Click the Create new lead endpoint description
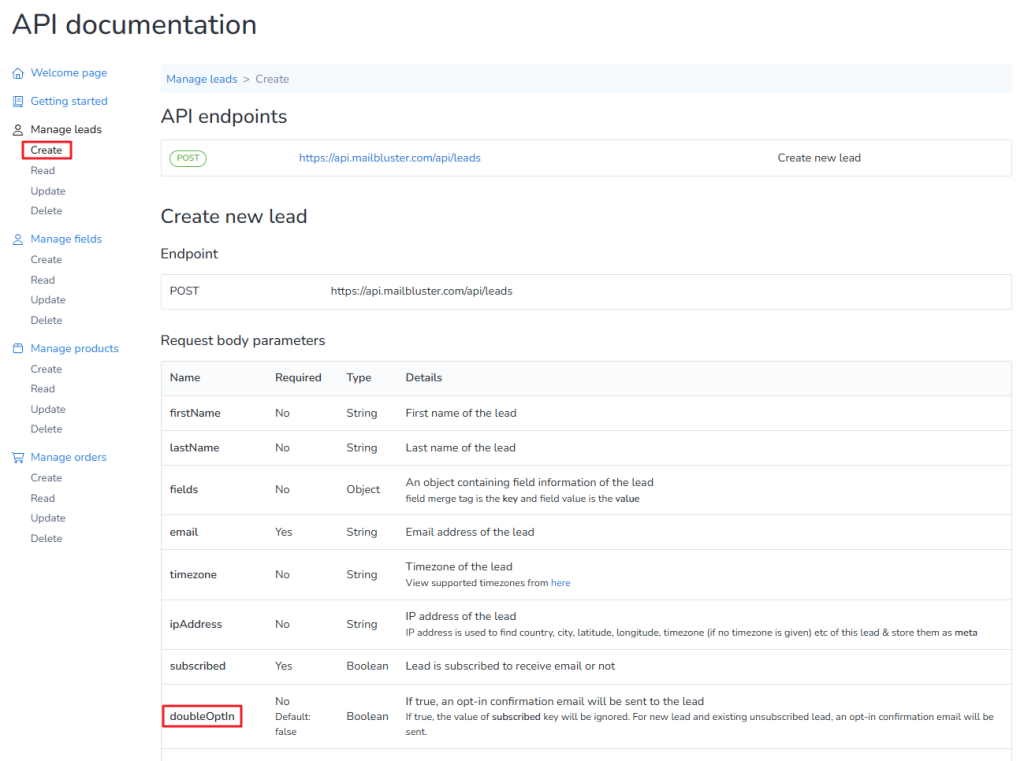The height and width of the screenshot is (761, 1024). (819, 157)
